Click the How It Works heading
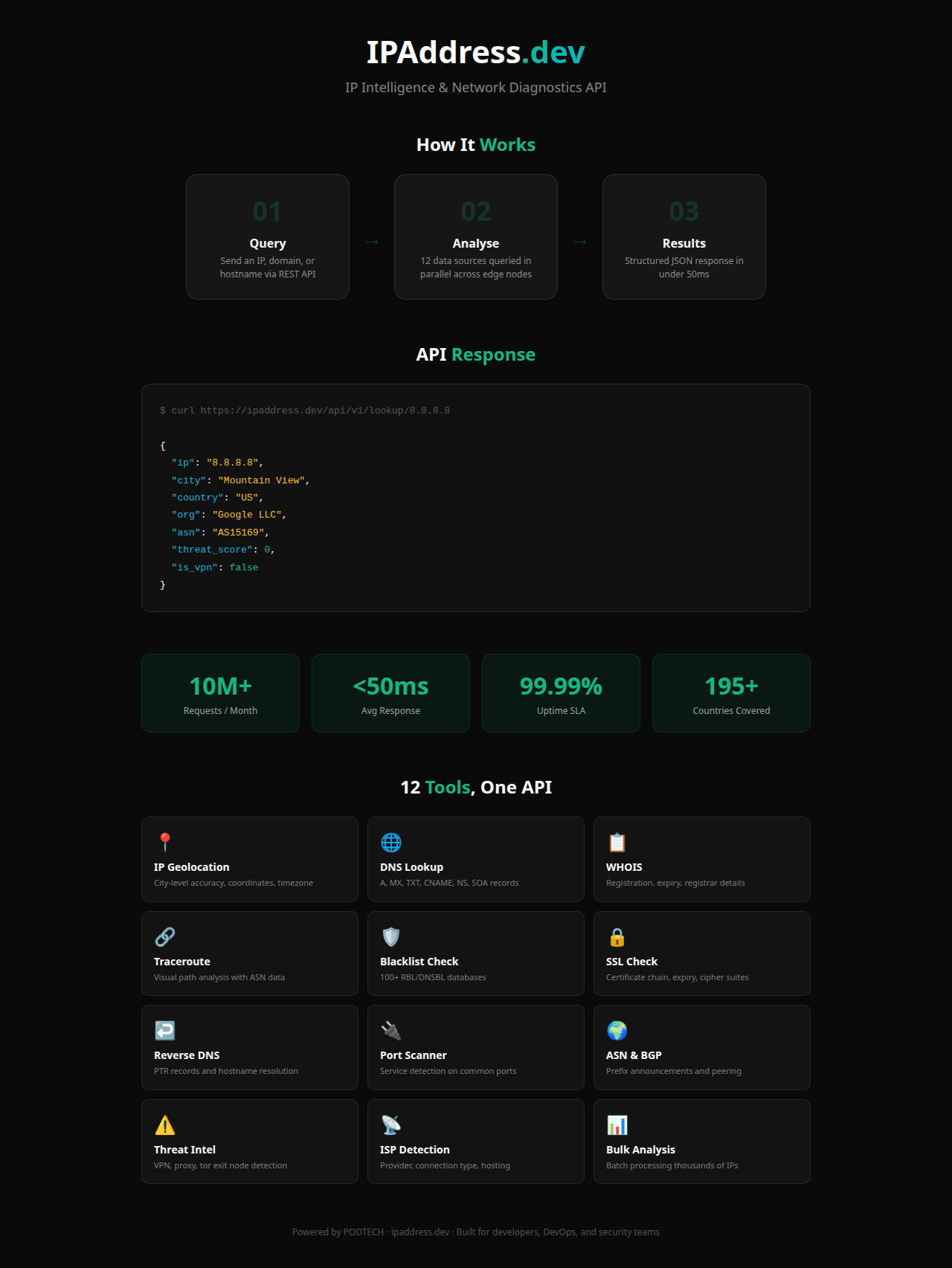Screen dimensions: 952x1268 476,145
